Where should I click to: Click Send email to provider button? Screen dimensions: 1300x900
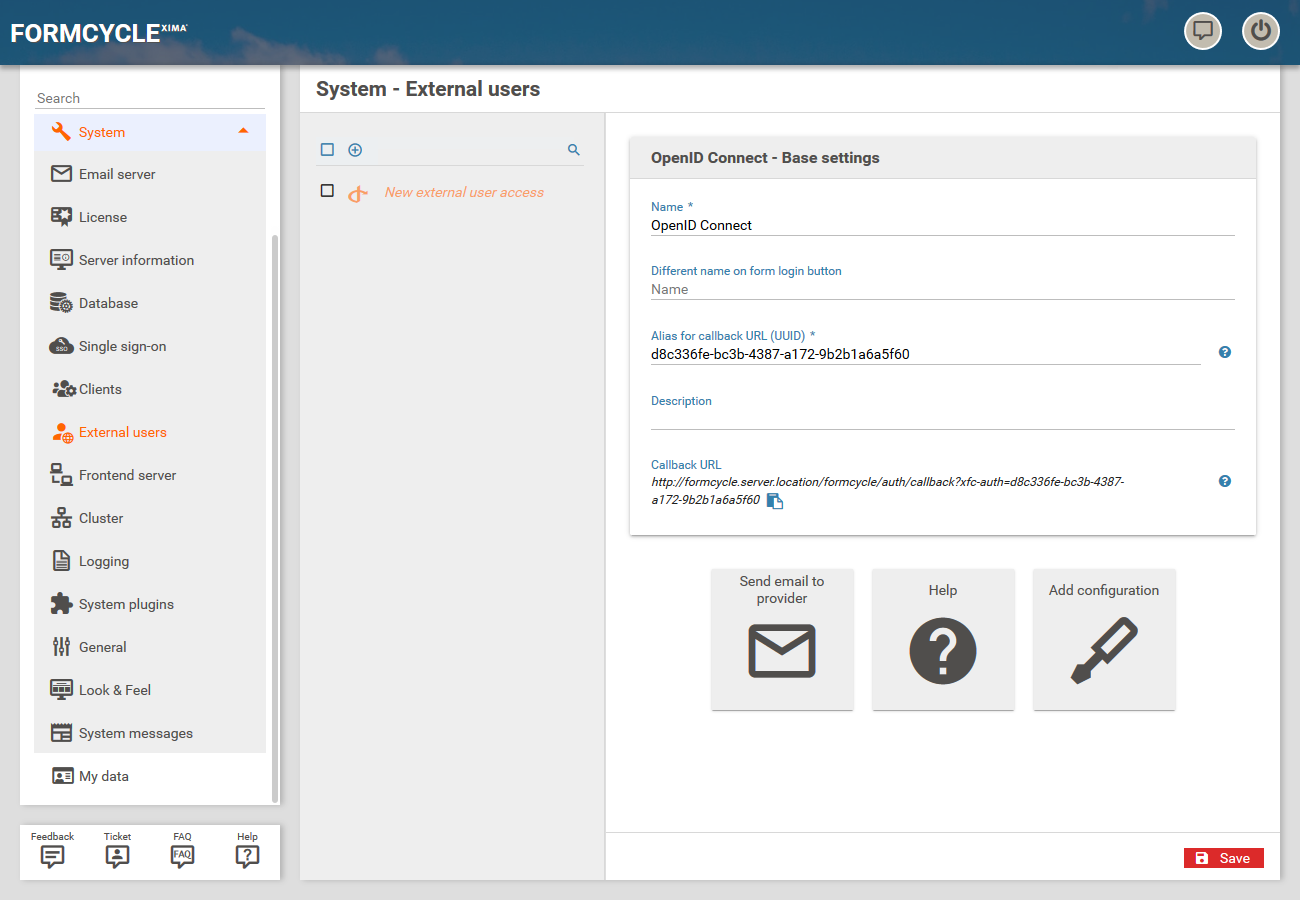coord(782,640)
